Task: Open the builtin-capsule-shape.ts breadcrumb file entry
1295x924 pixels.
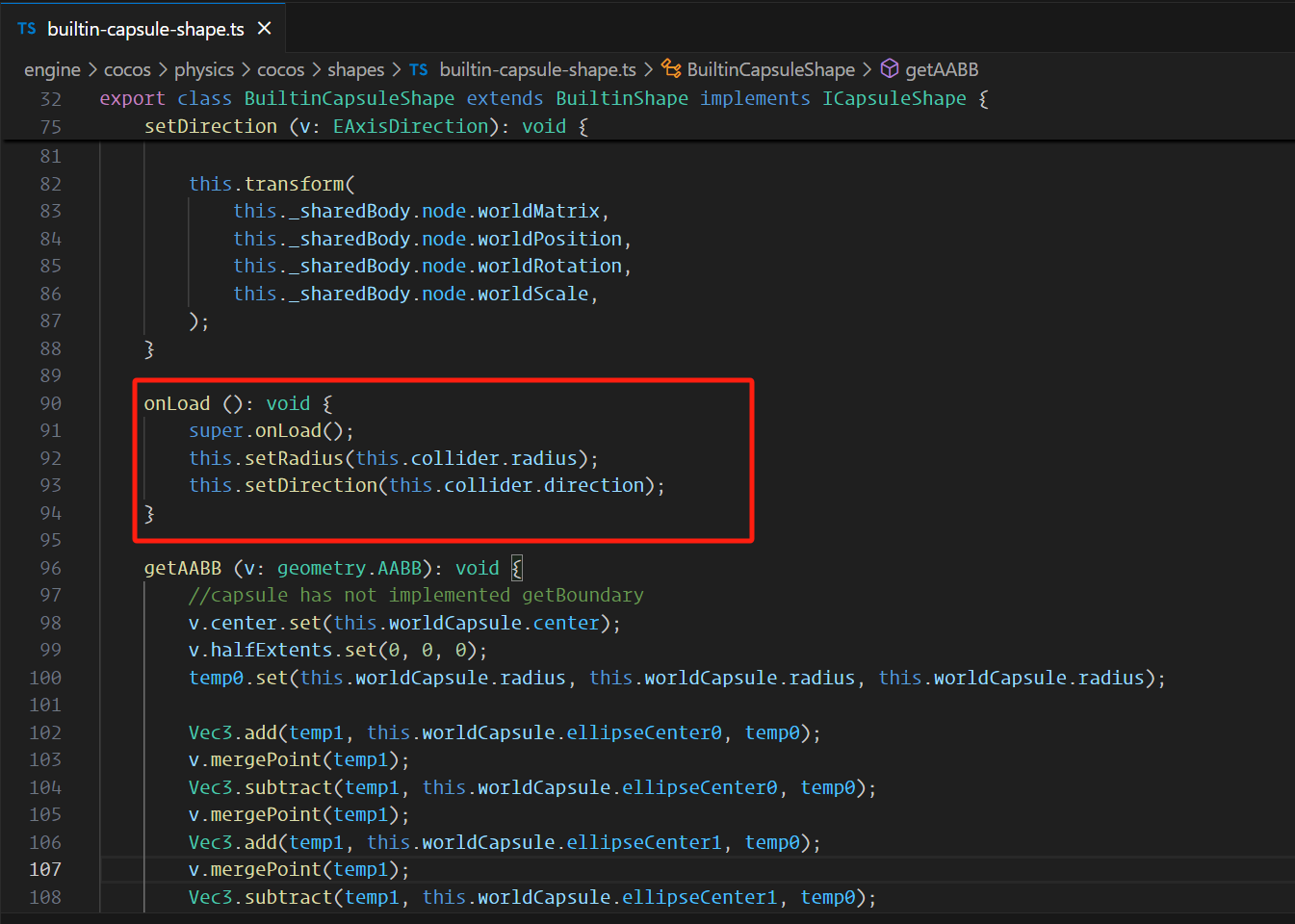Action: [x=537, y=69]
